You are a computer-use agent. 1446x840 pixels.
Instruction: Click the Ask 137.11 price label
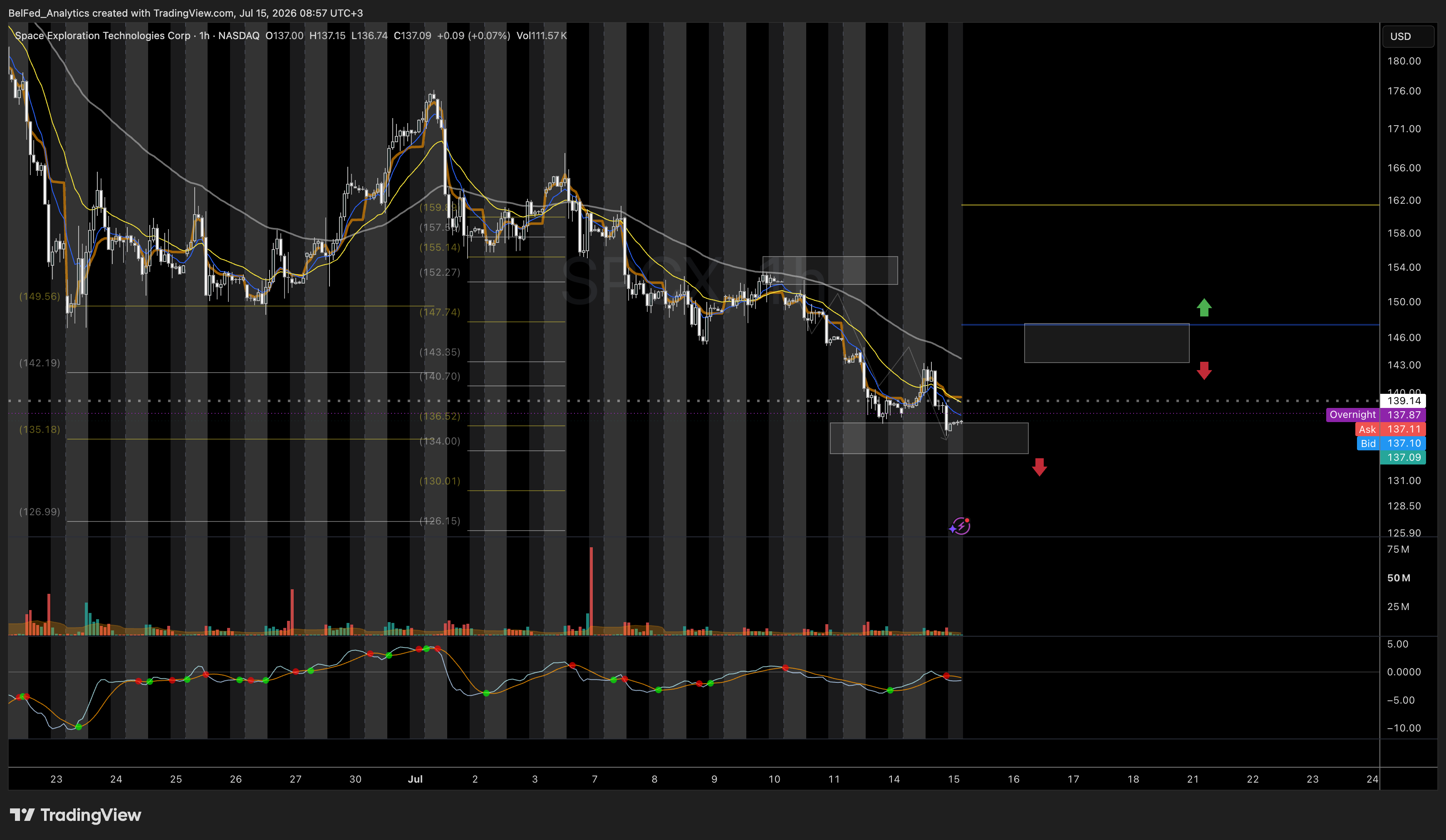pyautogui.click(x=1390, y=429)
